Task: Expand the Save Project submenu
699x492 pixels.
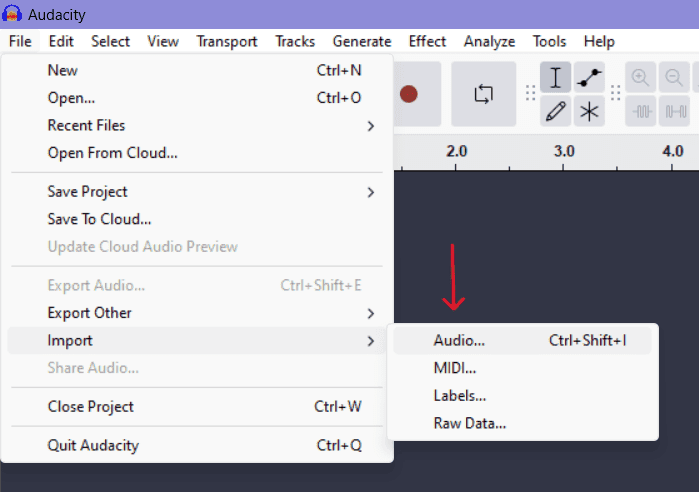Action: [x=197, y=192]
